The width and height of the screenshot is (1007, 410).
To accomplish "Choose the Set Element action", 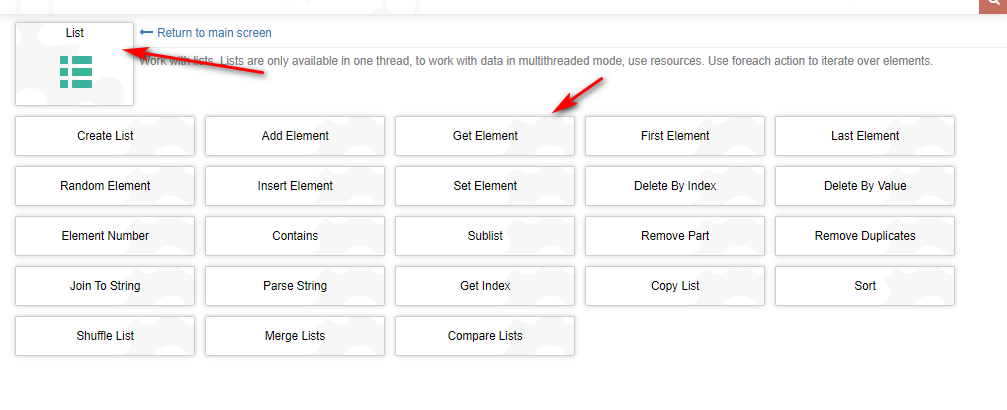I will point(485,186).
